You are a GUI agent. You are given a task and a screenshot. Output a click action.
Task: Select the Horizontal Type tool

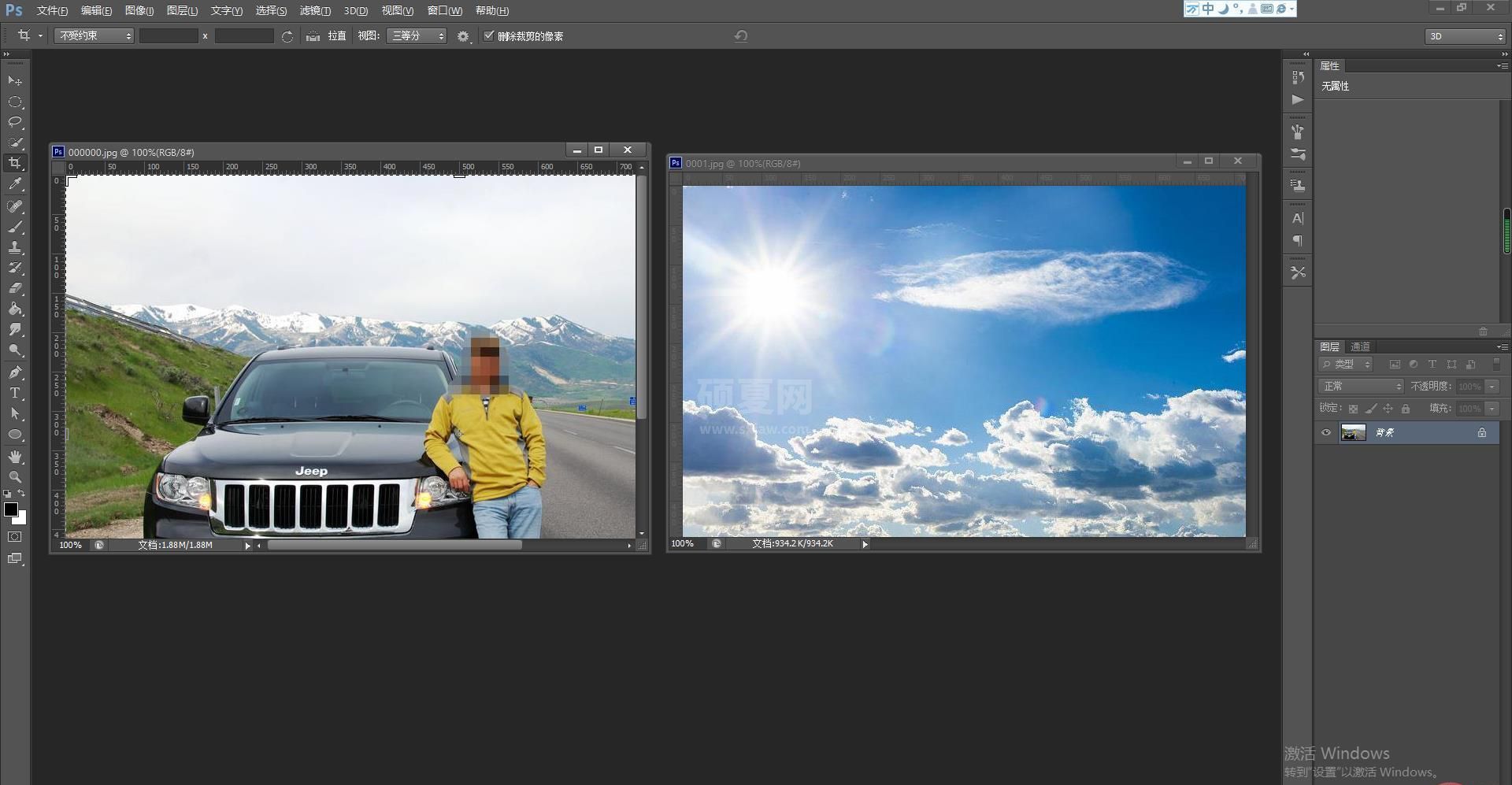(x=15, y=392)
